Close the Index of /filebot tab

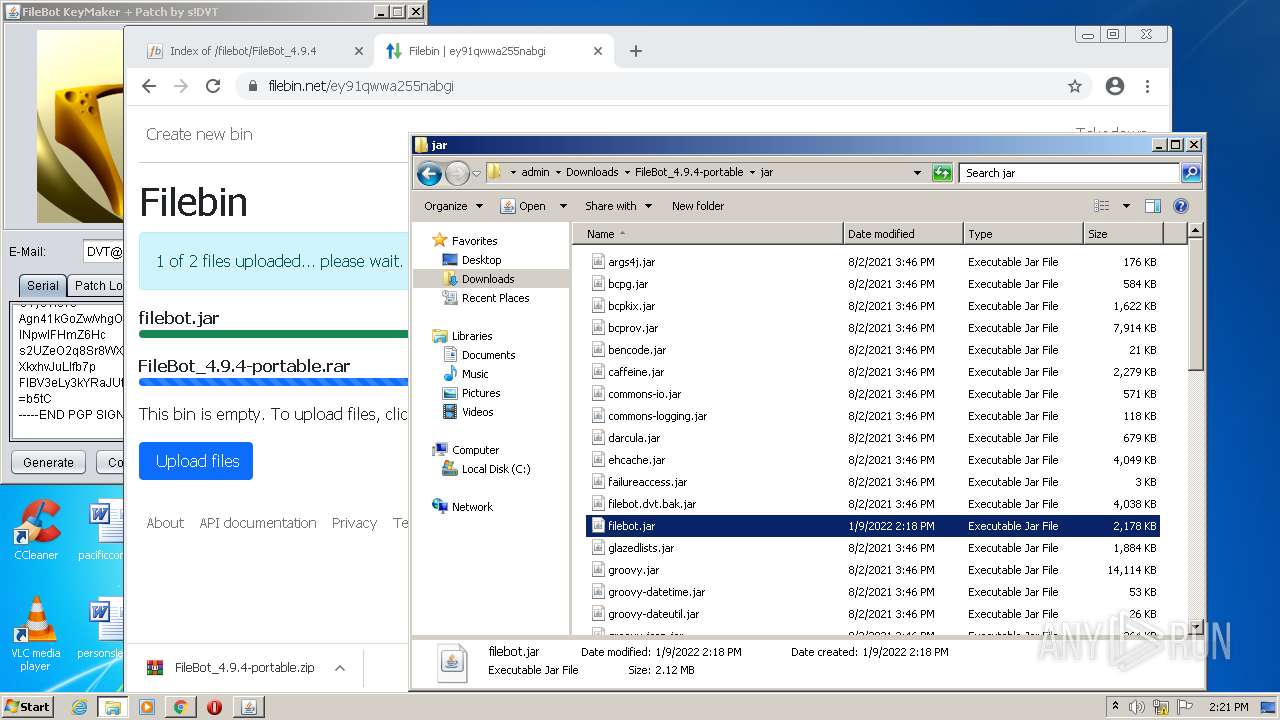click(x=359, y=51)
